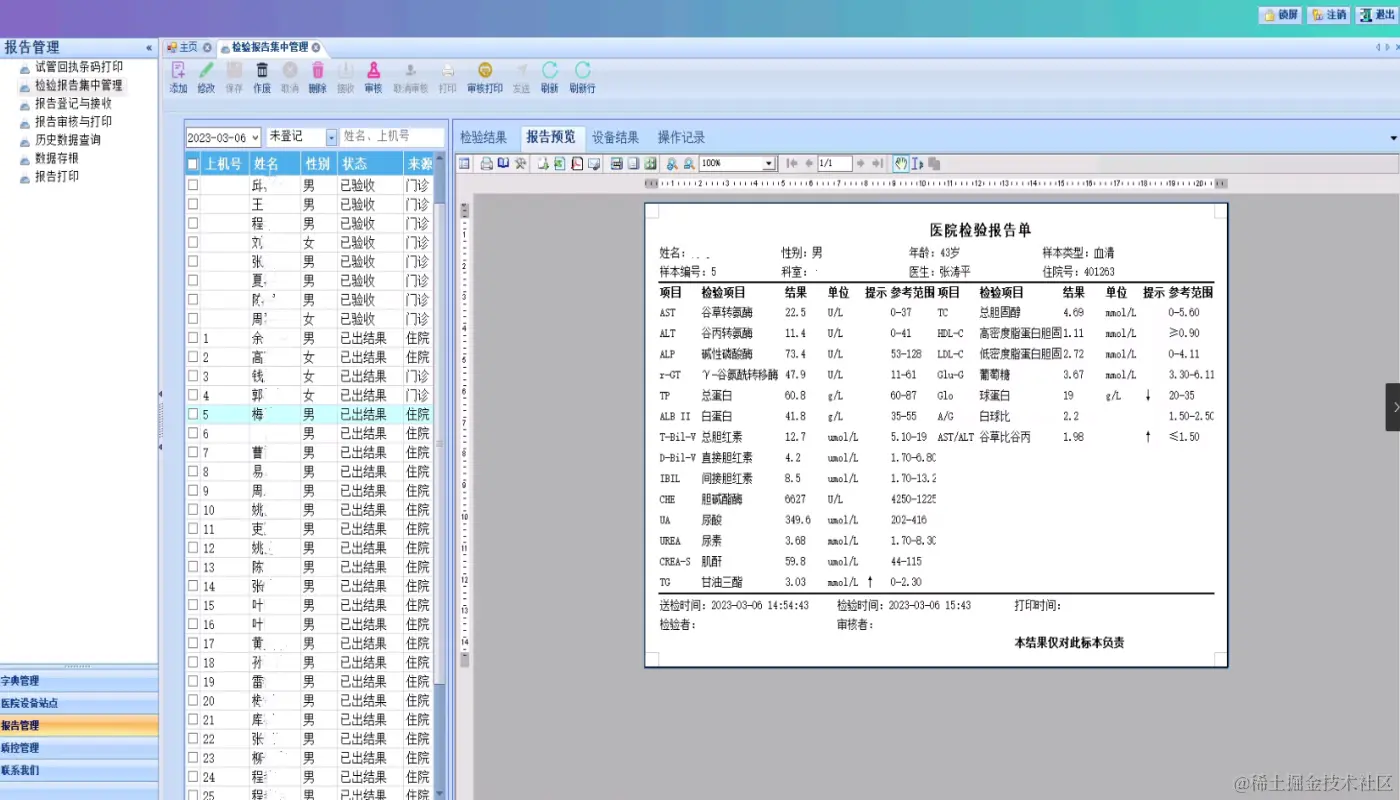The height and width of the screenshot is (800, 1400).
Task: Click the zoom in magnifier icon
Action: (672, 164)
